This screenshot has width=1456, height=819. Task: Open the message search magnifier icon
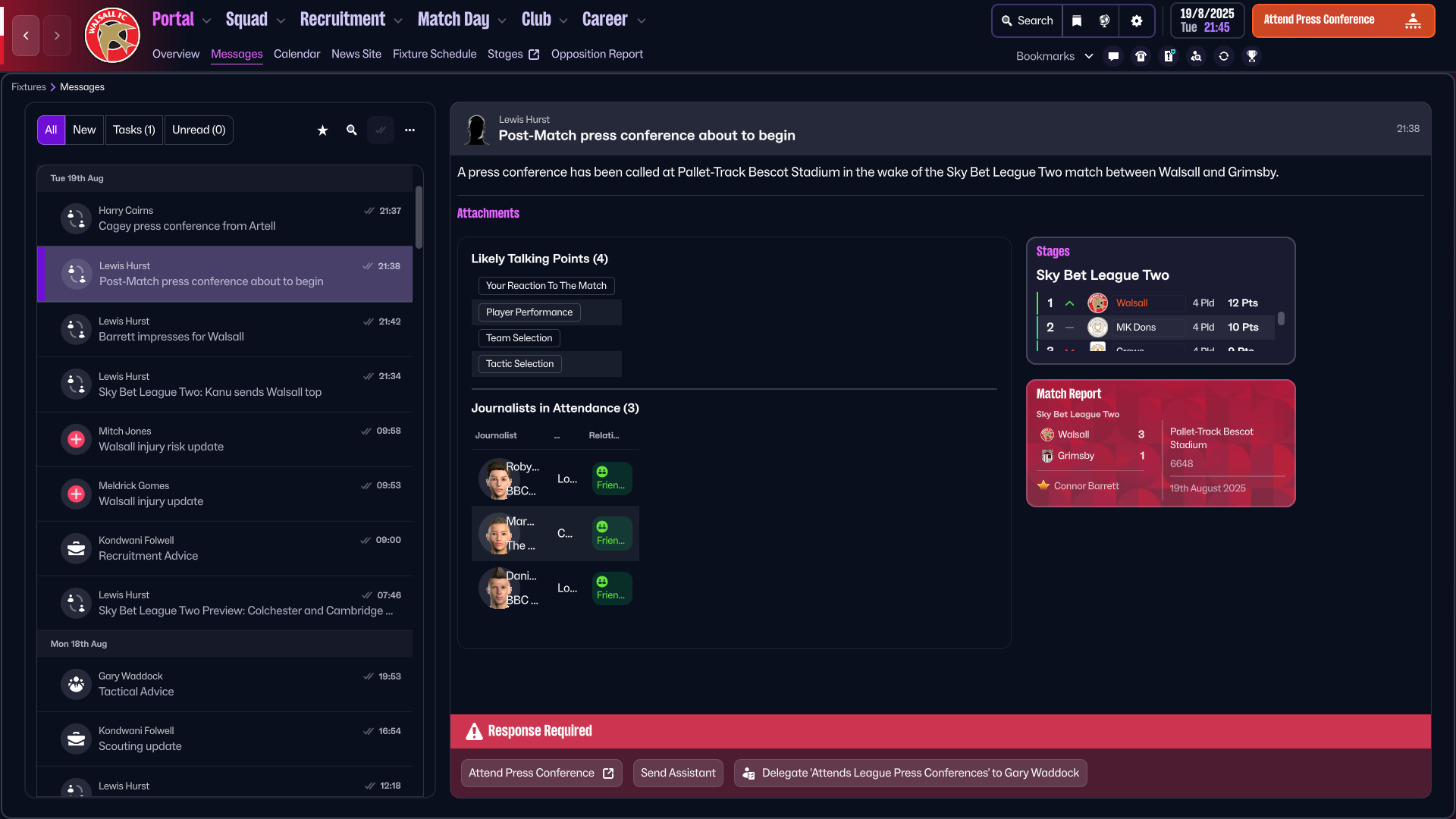[x=352, y=130]
